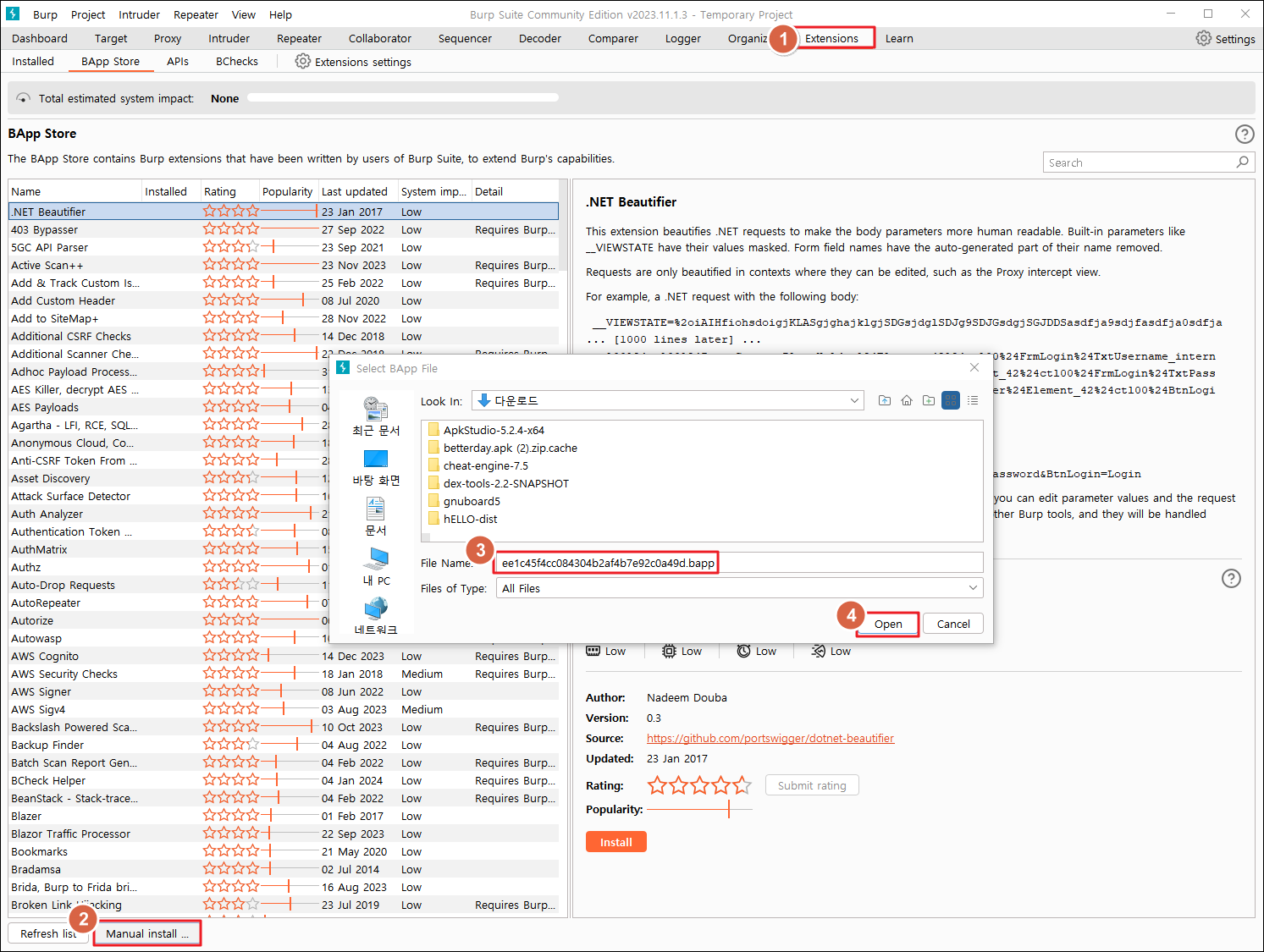Image resolution: width=1264 pixels, height=952 pixels.
Task: Switch to the Extensions tab
Action: [x=831, y=38]
